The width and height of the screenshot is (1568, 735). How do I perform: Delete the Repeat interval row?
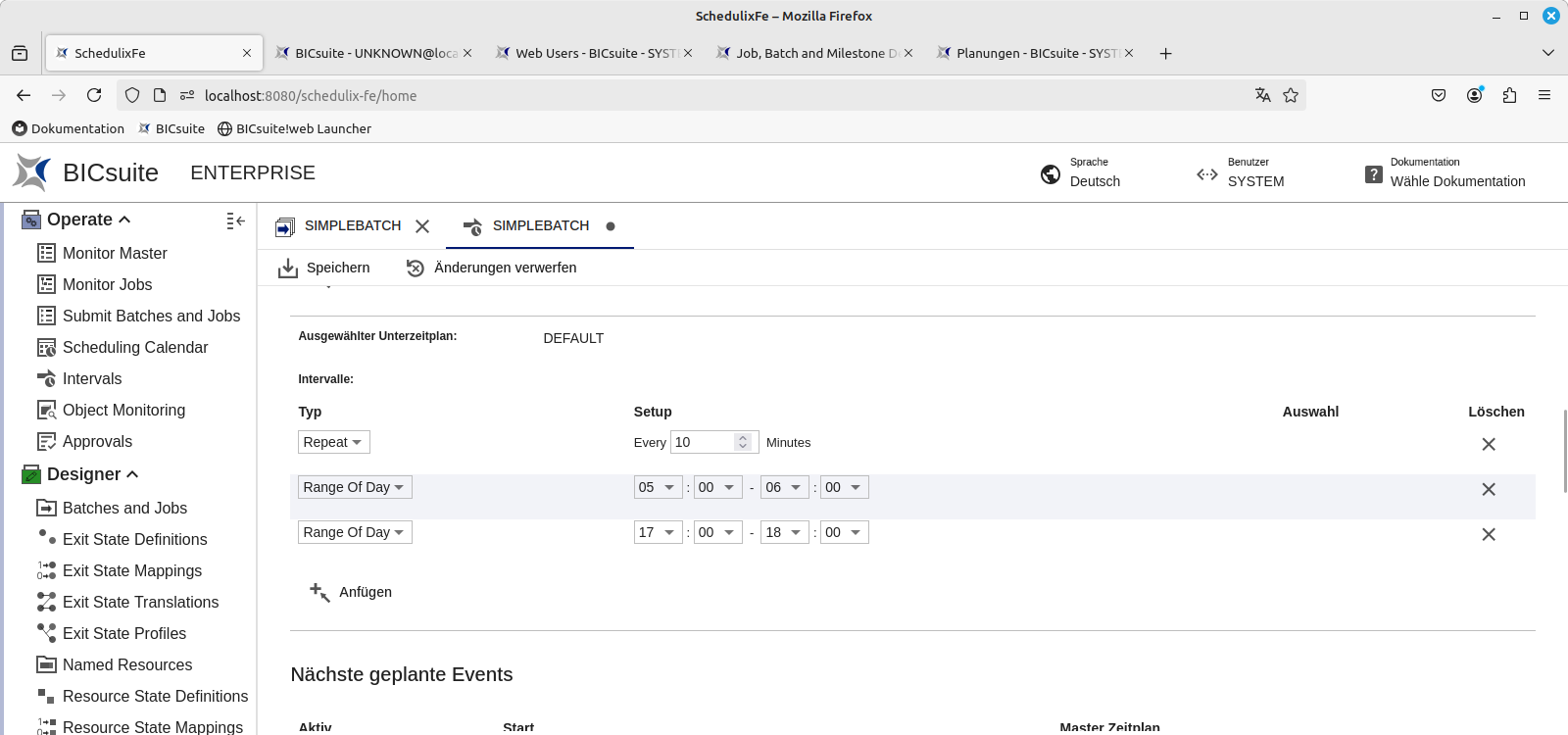click(x=1488, y=444)
